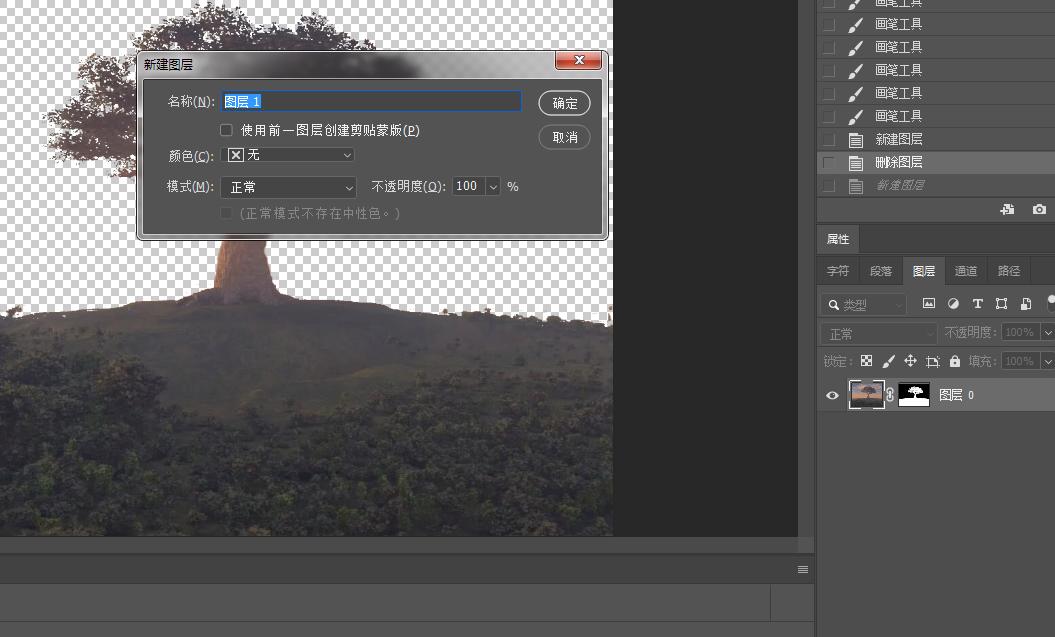Screen dimensions: 1055x637
Task: Switch to the 字符 tab
Action: tap(838, 270)
